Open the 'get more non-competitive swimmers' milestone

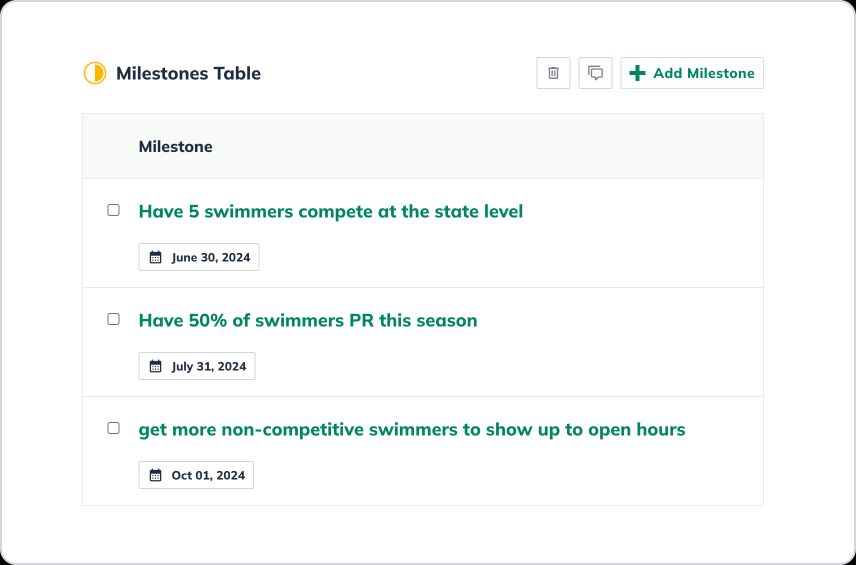pyautogui.click(x=411, y=429)
